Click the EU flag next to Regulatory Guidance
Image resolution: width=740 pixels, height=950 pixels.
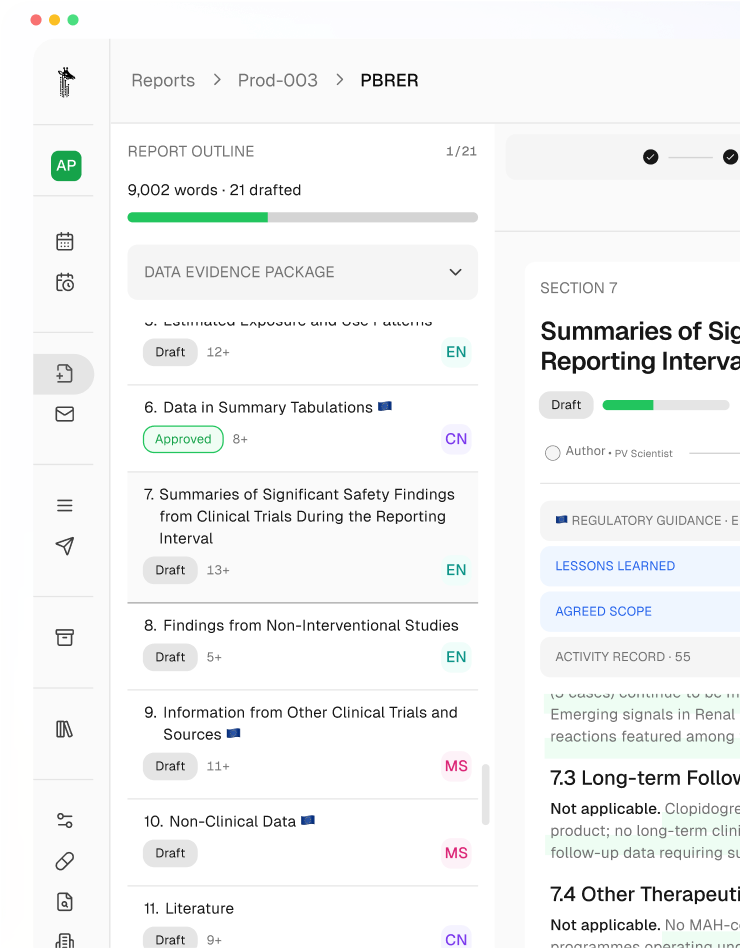pyautogui.click(x=562, y=520)
